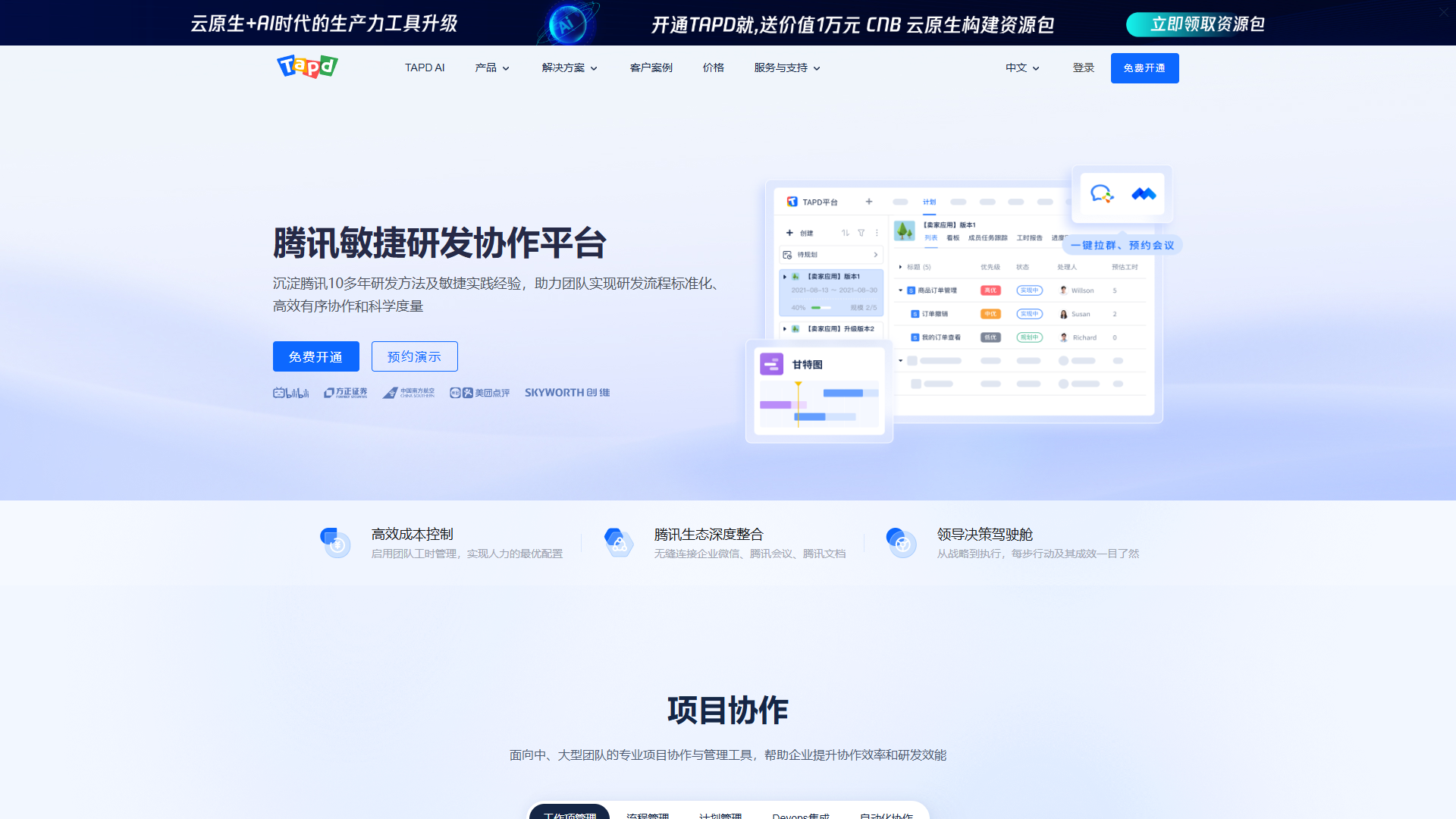Click the 待规划 calendar icon
The width and height of the screenshot is (1456, 819).
(x=788, y=255)
